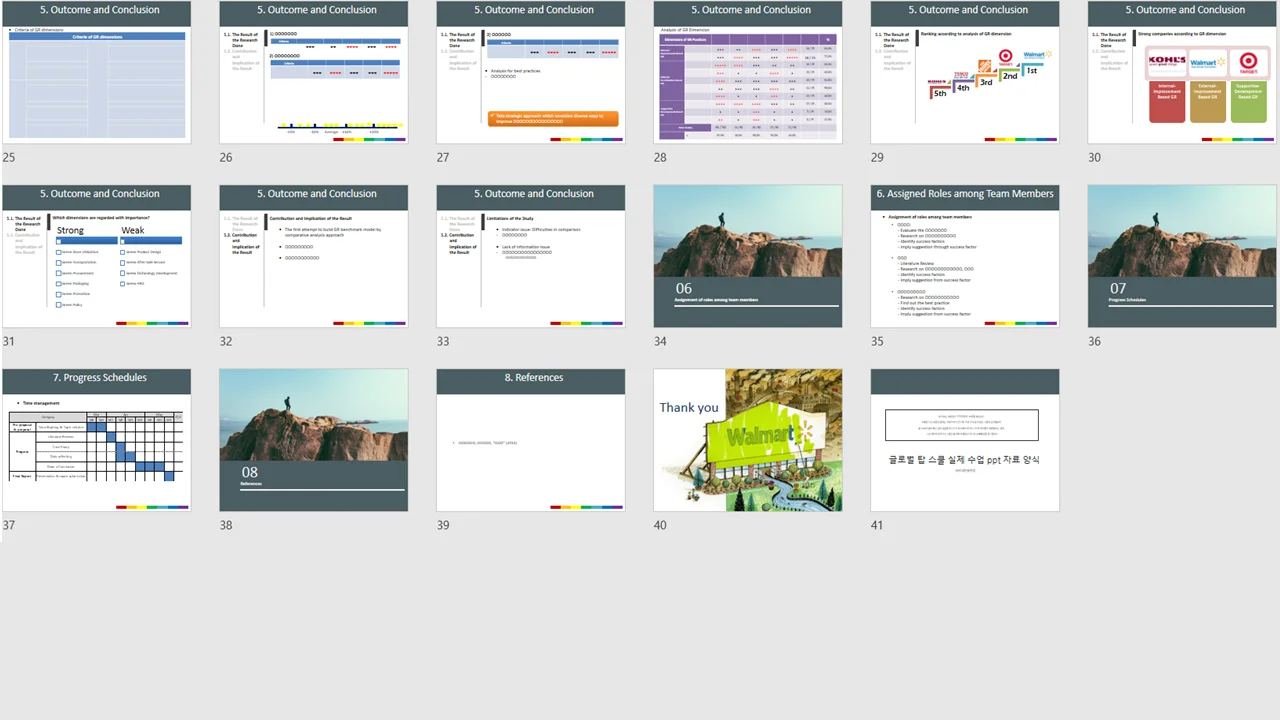This screenshot has width=1280, height=720.
Task: Click slide number label 37
Action: tap(9, 525)
